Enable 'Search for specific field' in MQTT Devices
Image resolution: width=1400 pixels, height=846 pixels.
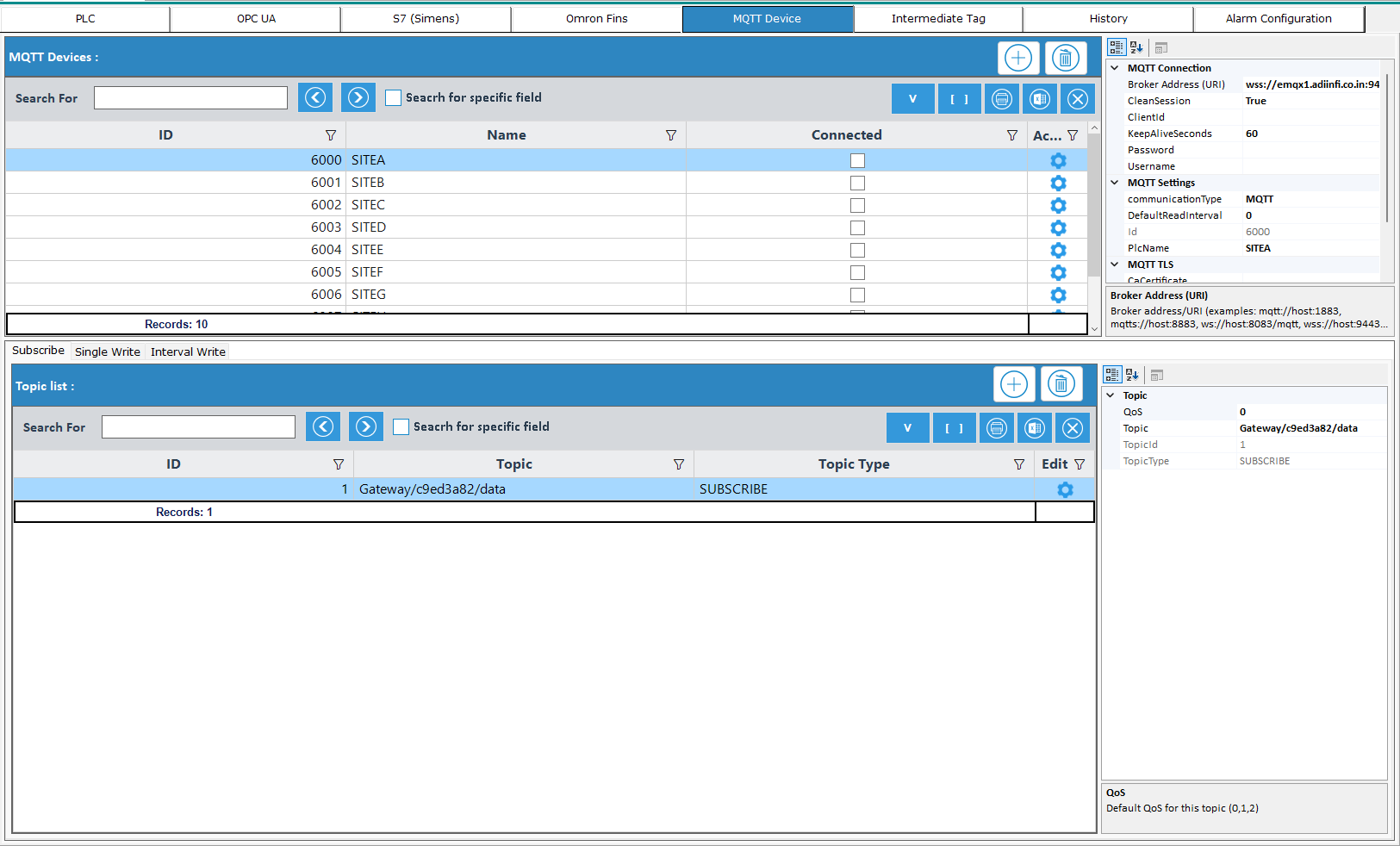click(394, 98)
